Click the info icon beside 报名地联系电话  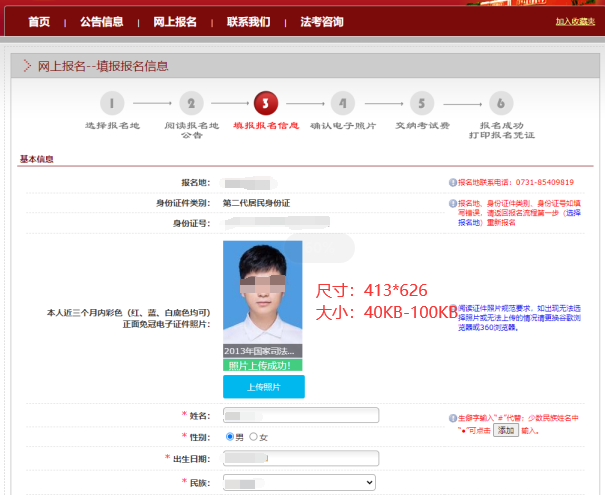pyautogui.click(x=452, y=183)
